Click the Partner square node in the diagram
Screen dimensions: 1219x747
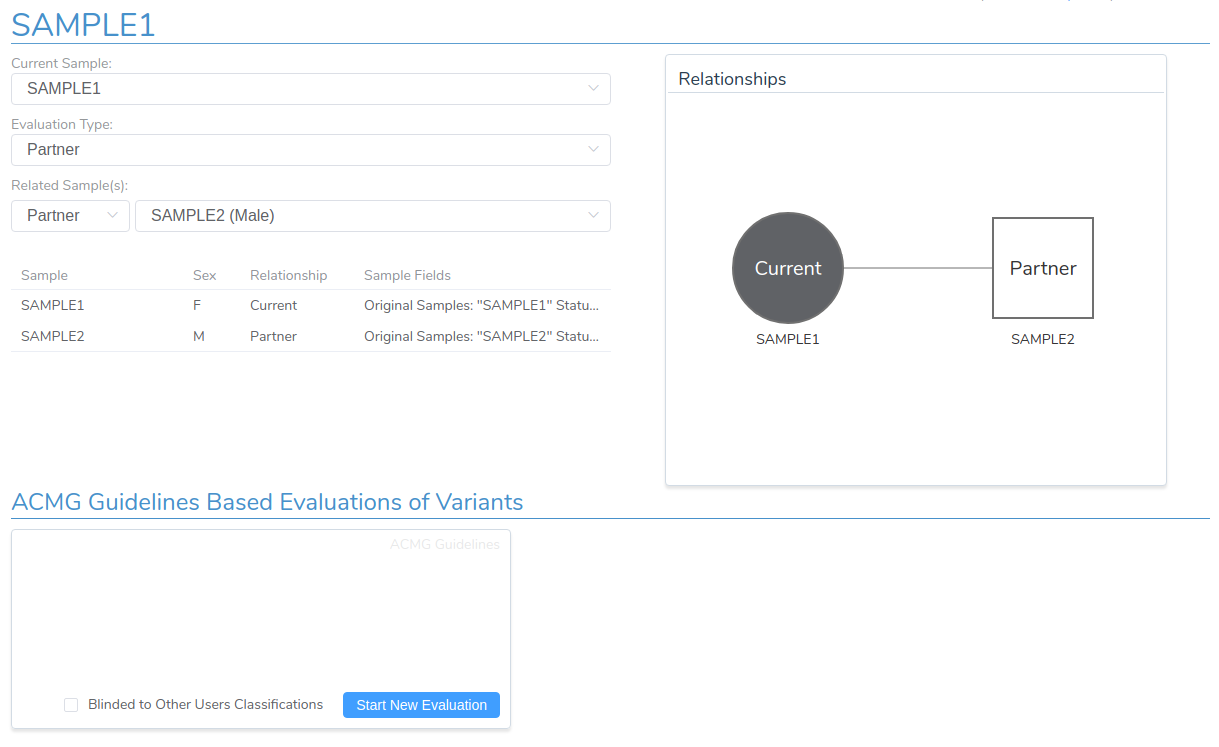1042,268
